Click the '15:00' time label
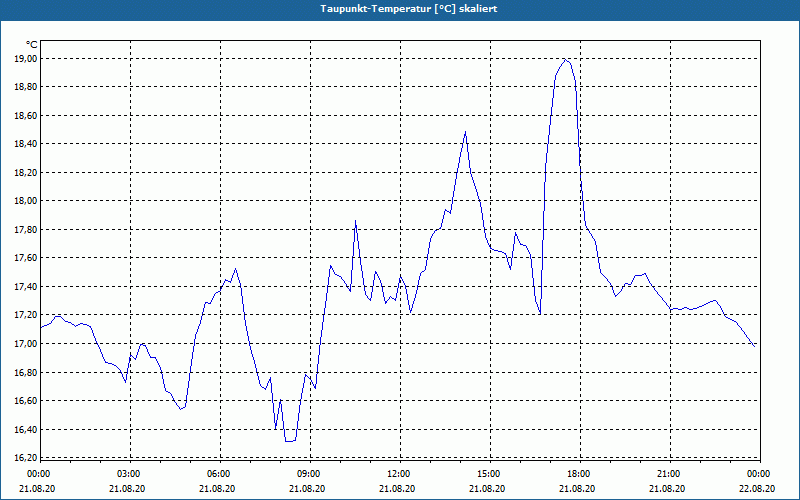800x500 pixels. 488,474
